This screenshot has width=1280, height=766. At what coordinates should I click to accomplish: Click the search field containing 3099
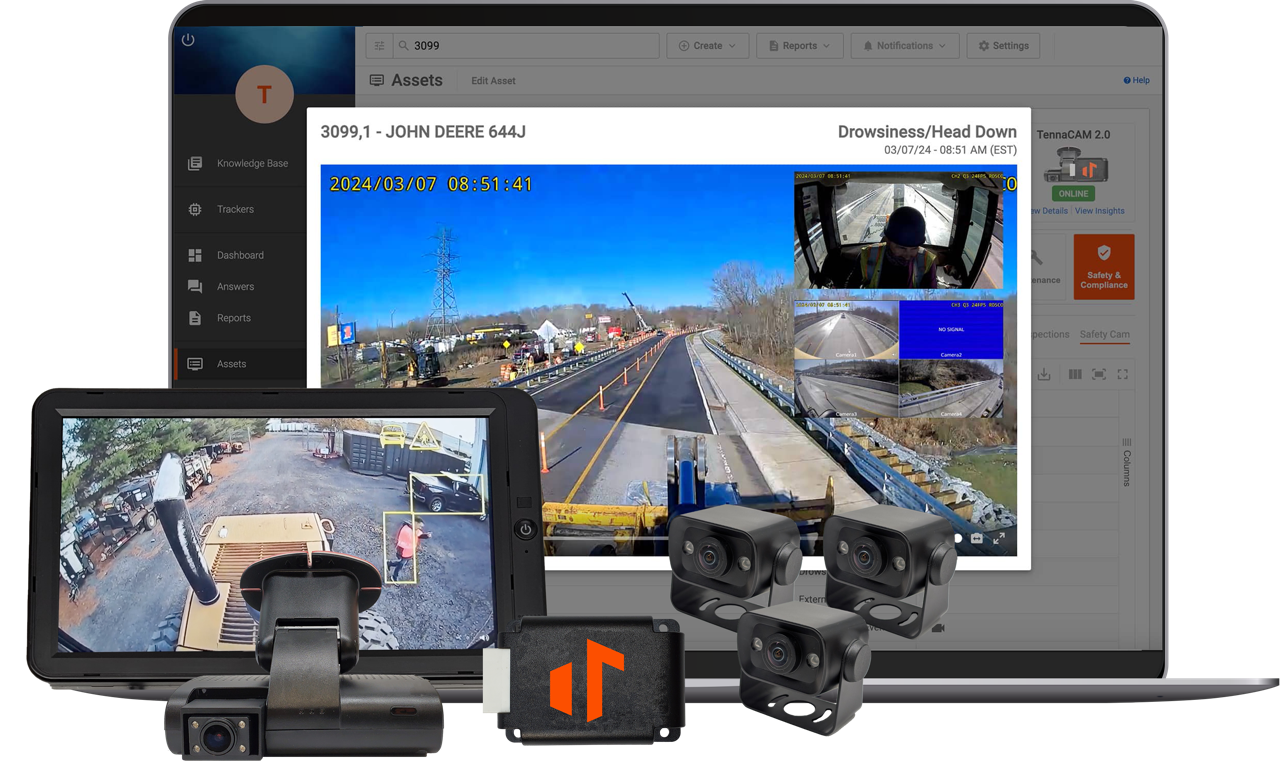click(526, 46)
